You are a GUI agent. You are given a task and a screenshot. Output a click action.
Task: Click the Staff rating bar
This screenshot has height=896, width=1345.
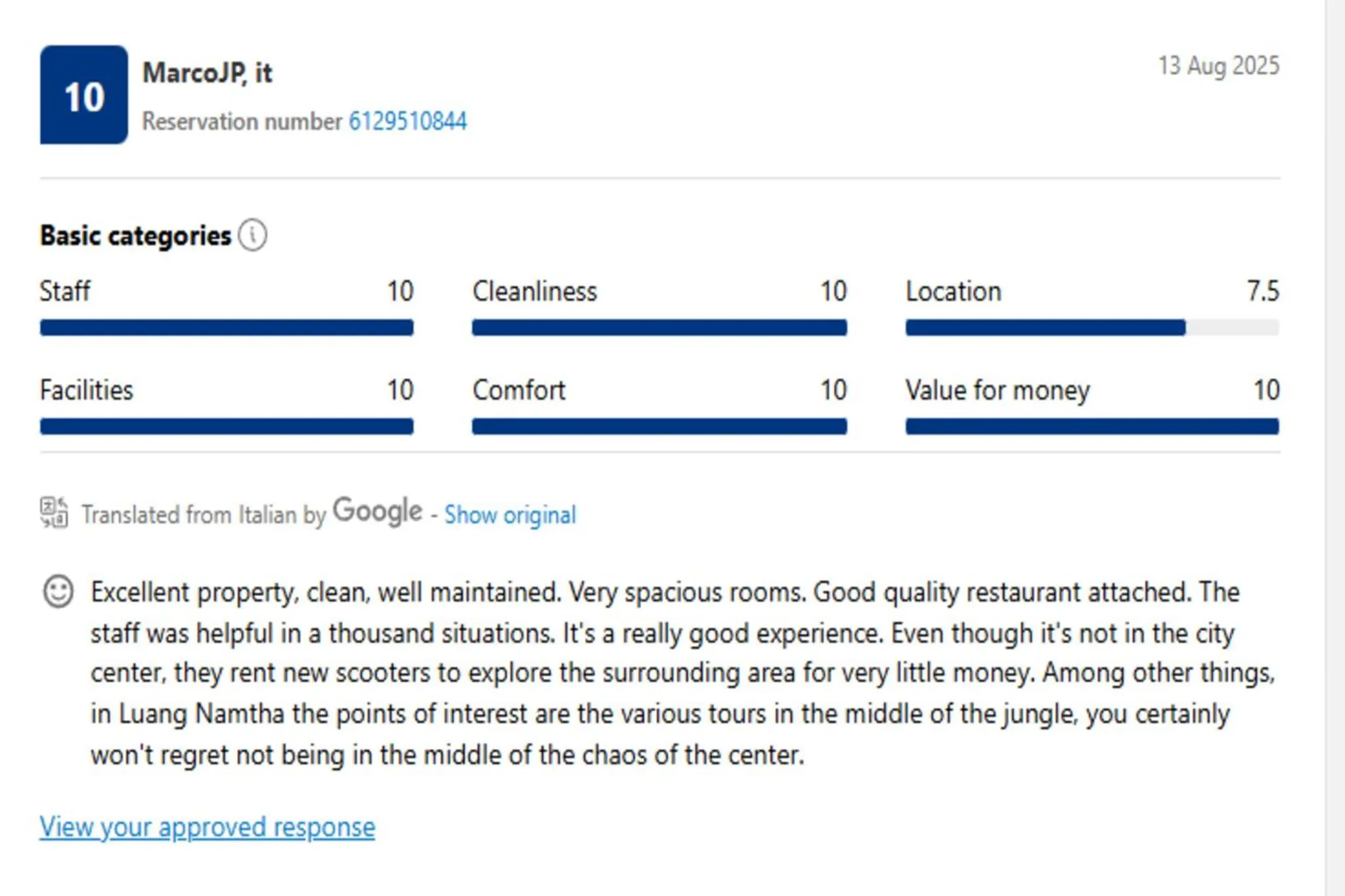click(227, 328)
